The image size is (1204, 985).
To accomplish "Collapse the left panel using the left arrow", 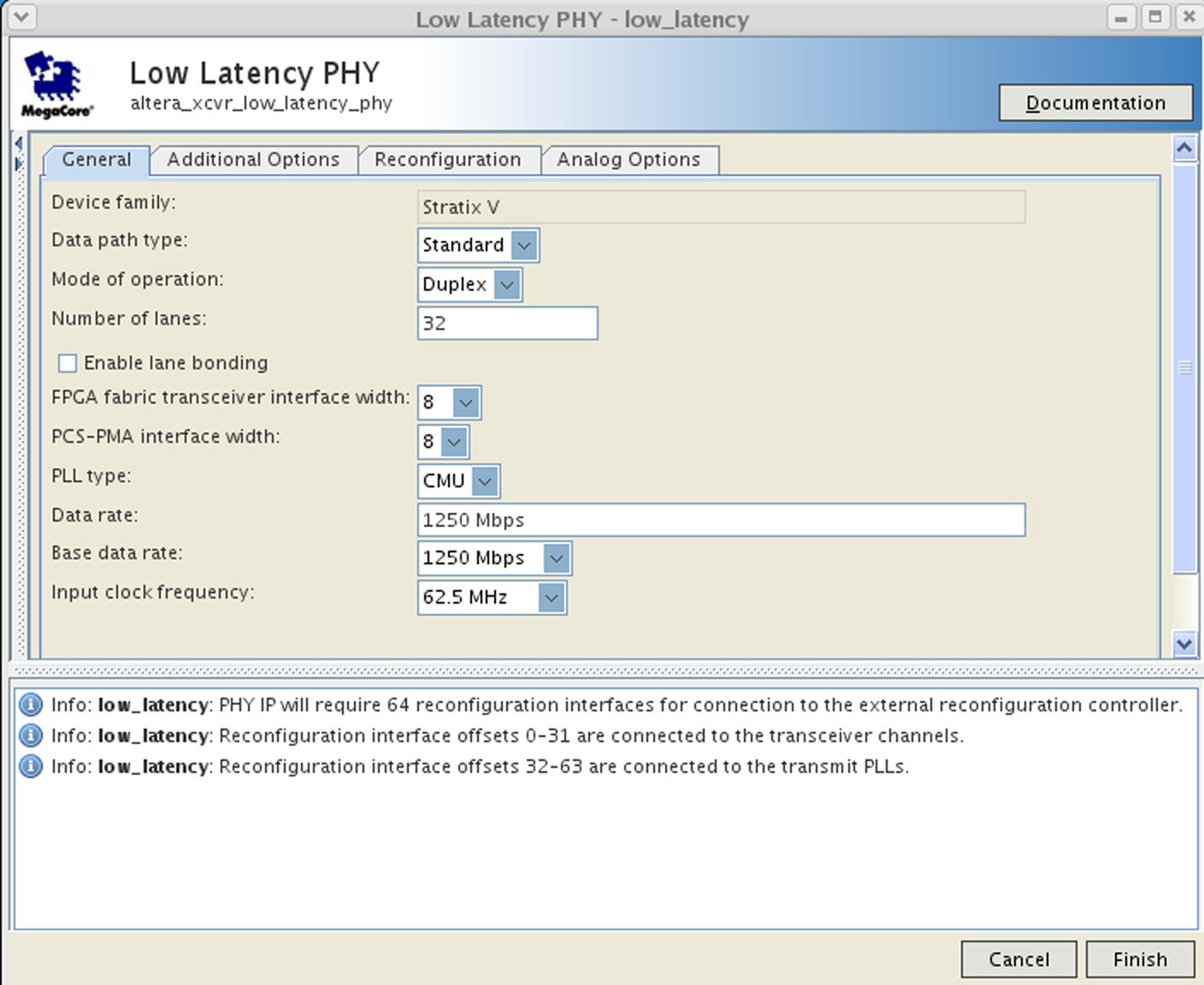I will coord(19,145).
